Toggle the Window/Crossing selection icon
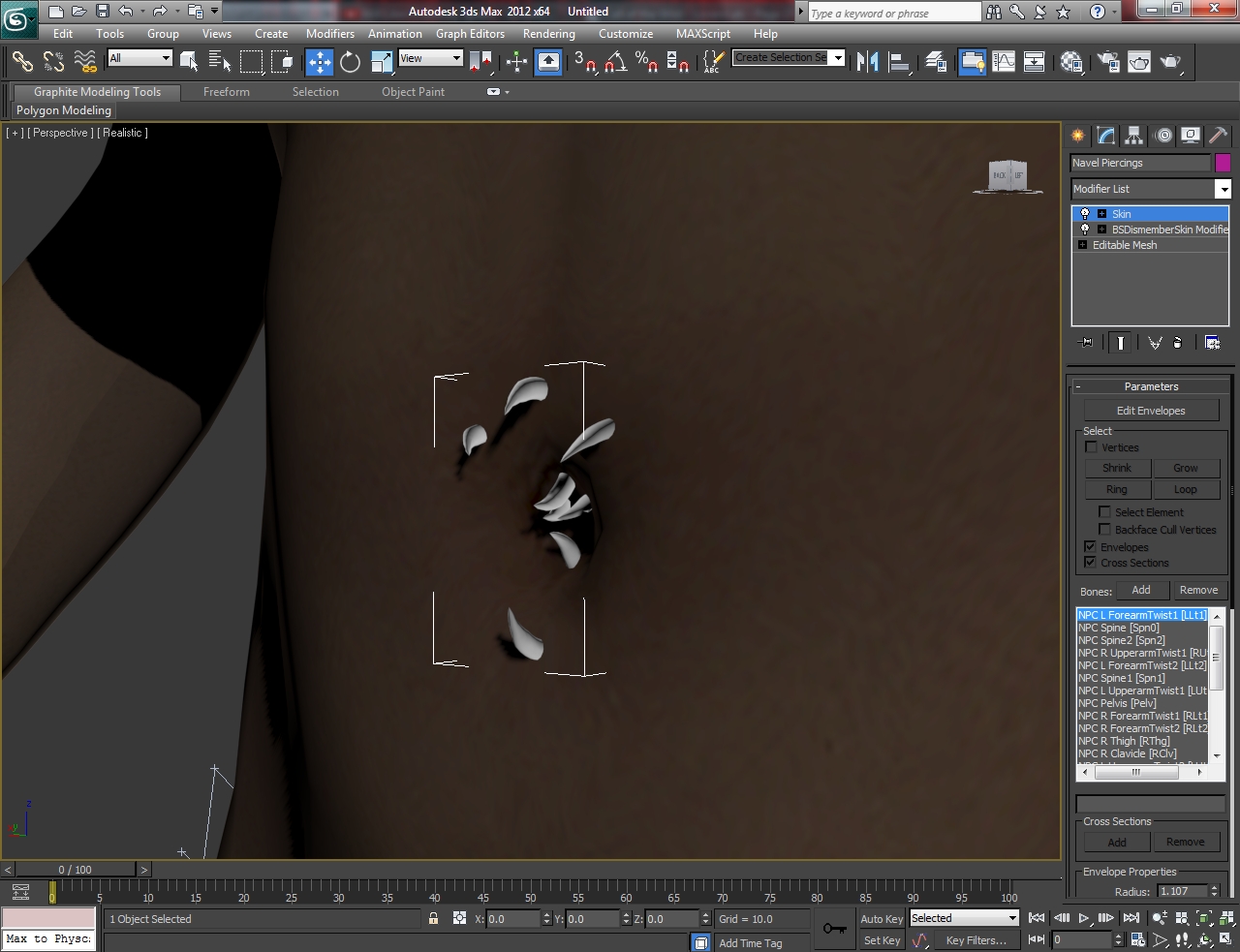 point(282,62)
